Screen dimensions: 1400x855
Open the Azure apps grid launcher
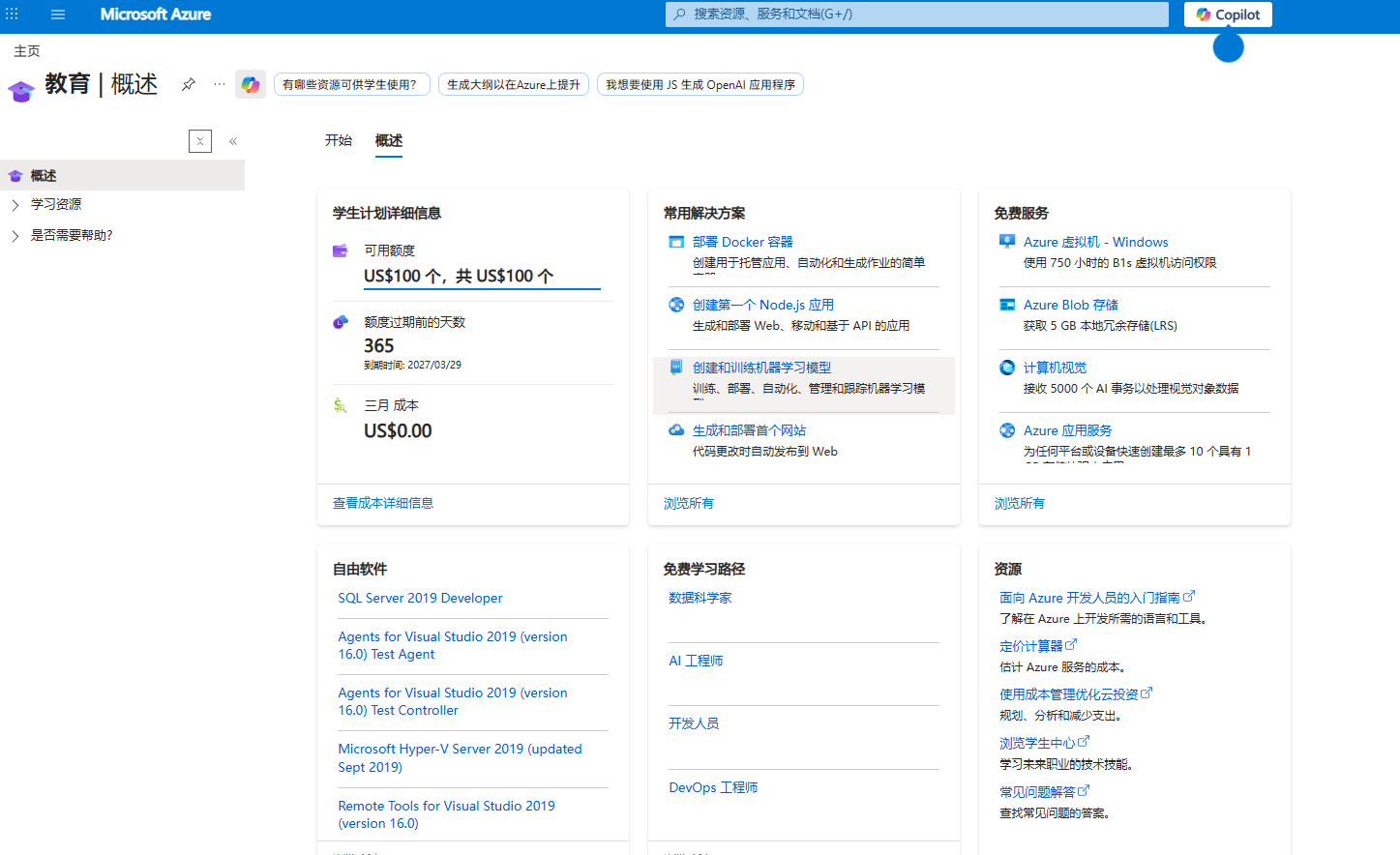pos(13,15)
